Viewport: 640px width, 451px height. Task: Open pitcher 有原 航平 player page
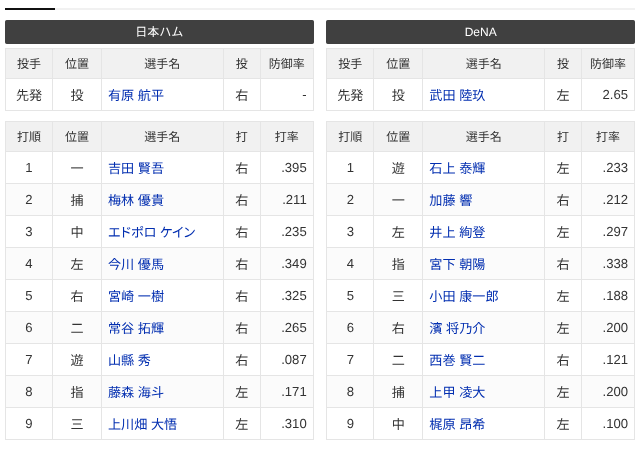coord(136,95)
